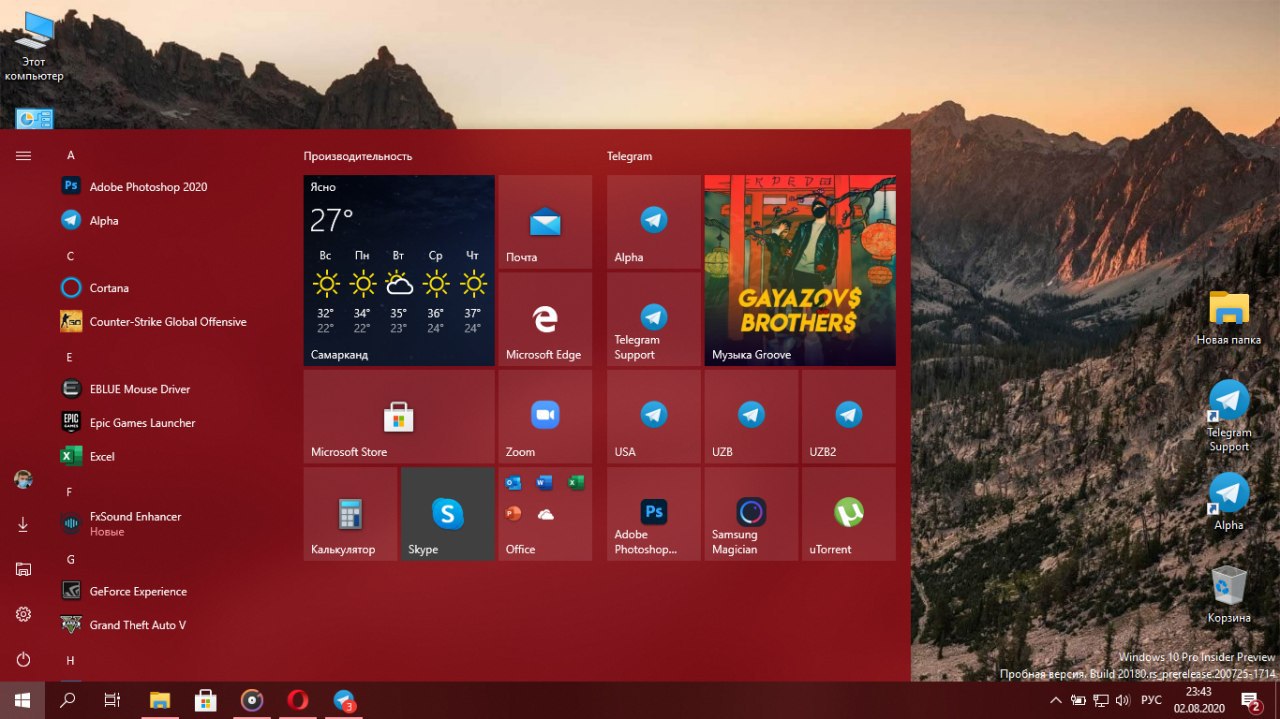This screenshot has height=719, width=1280.
Task: Jump to letter C header in app list
Action: coord(71,256)
